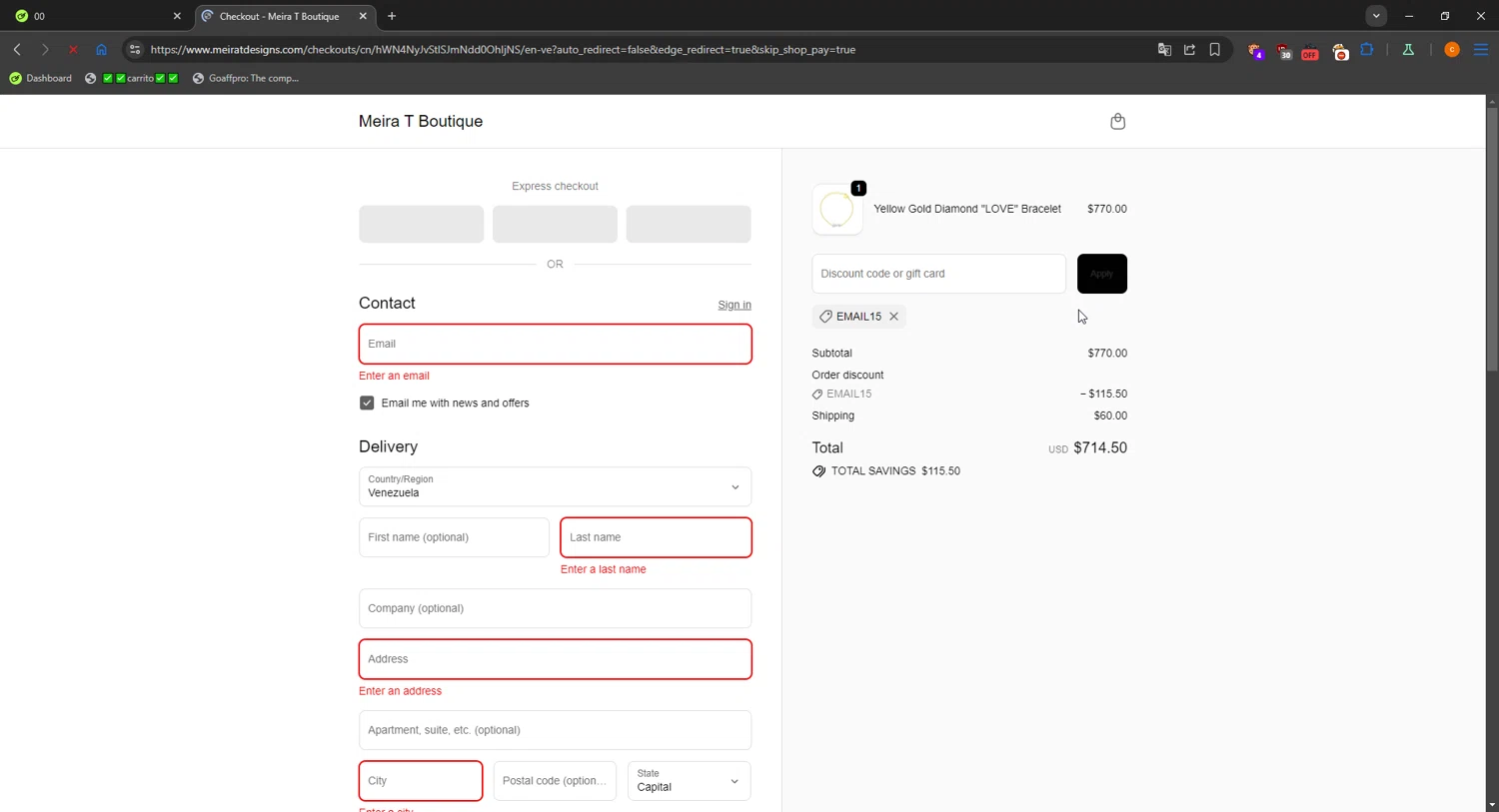
Task: Click the Shipping $60.00 value
Action: [x=1110, y=415]
